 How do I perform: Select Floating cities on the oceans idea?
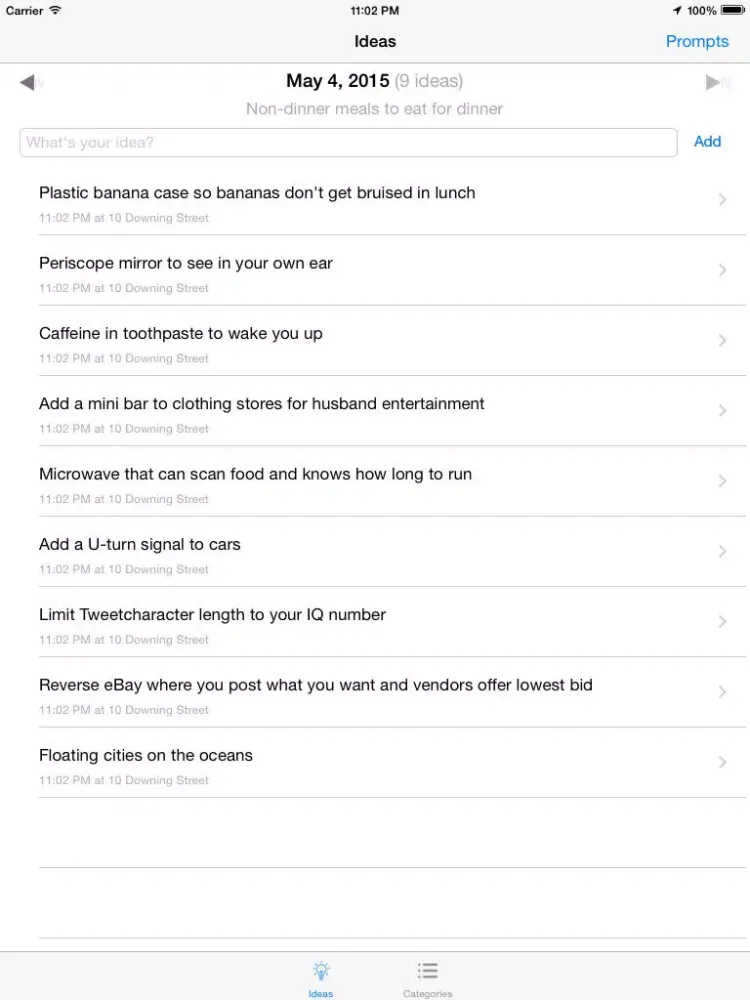point(392,763)
